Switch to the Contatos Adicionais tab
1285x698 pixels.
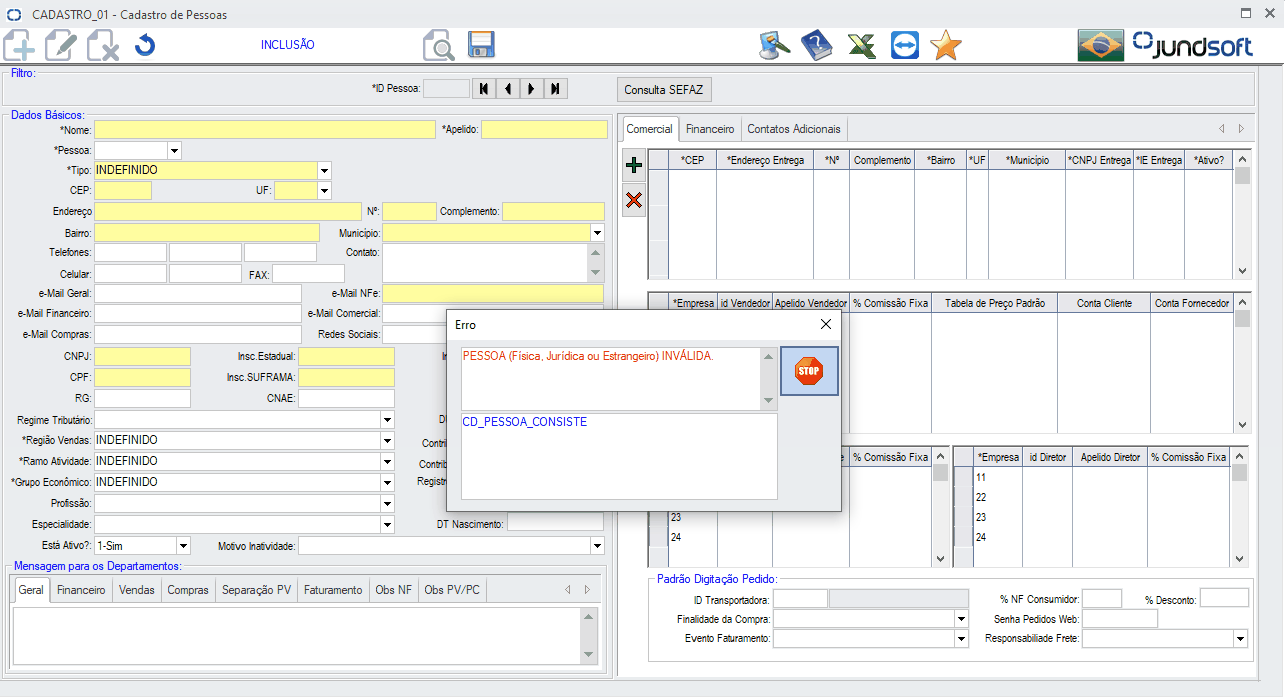[x=794, y=129]
